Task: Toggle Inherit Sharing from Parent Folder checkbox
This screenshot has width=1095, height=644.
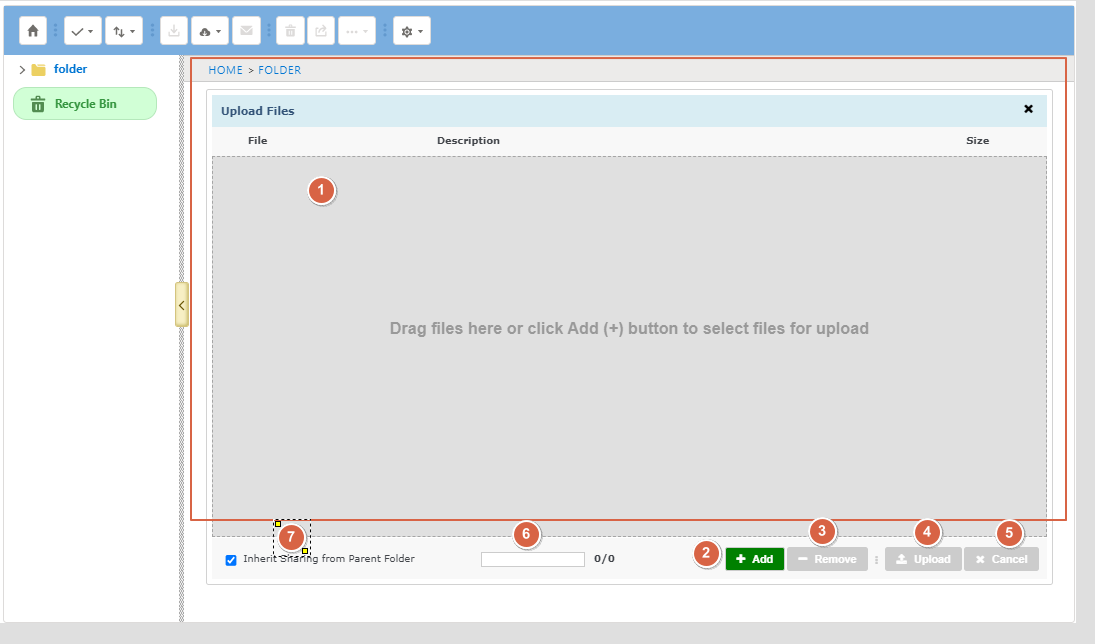Action: pyautogui.click(x=231, y=560)
